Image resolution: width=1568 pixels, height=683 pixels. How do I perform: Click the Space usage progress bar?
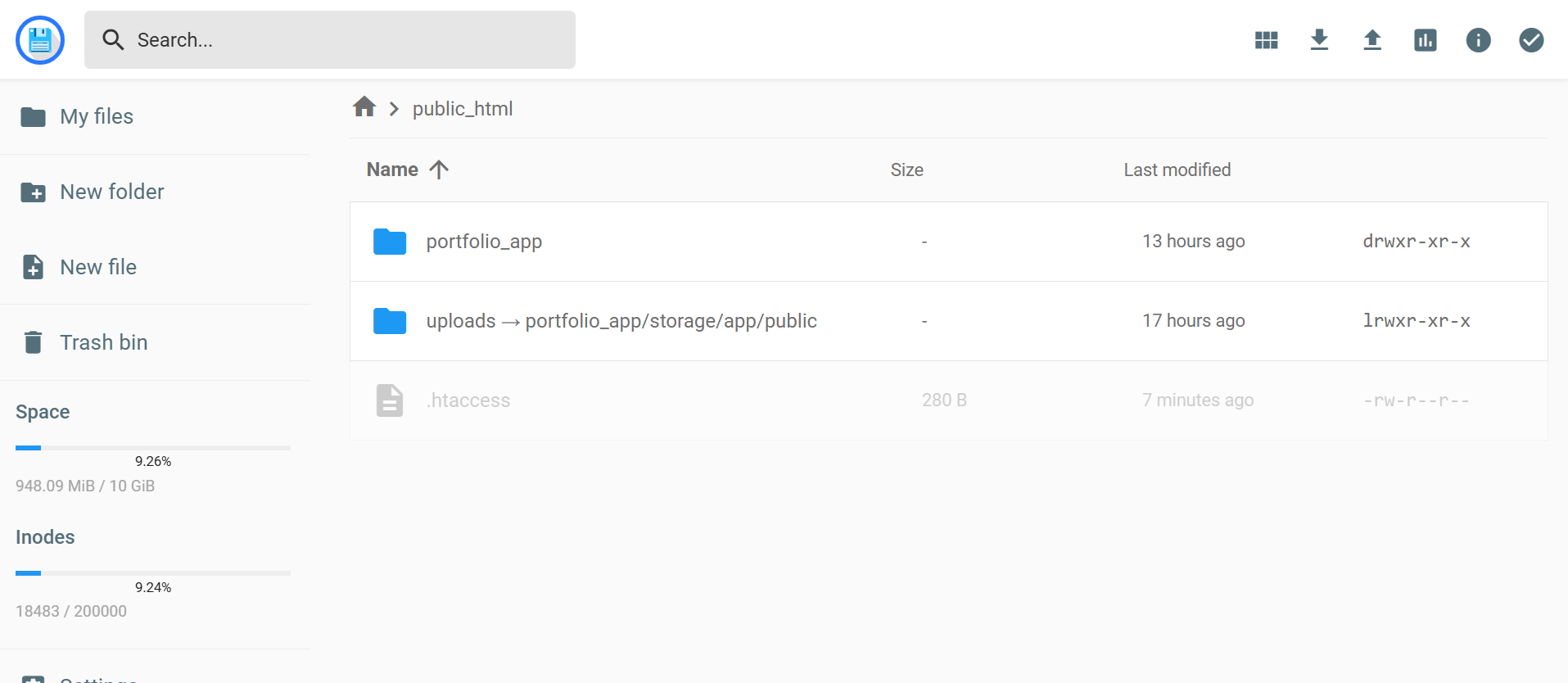[x=153, y=448]
